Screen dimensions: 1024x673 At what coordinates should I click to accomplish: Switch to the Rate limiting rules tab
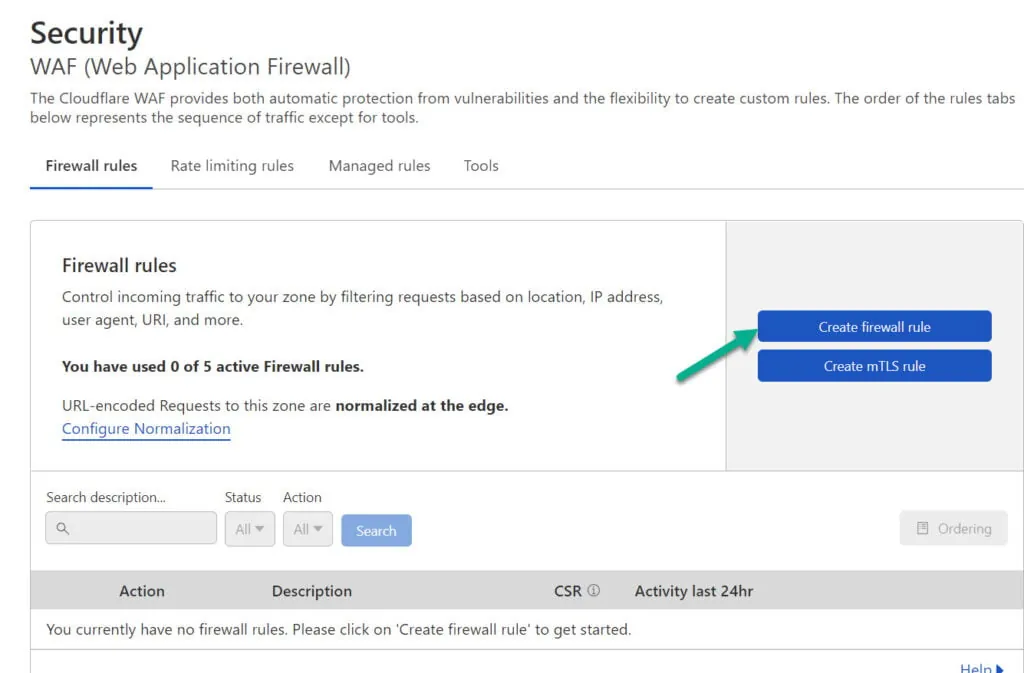[232, 166]
